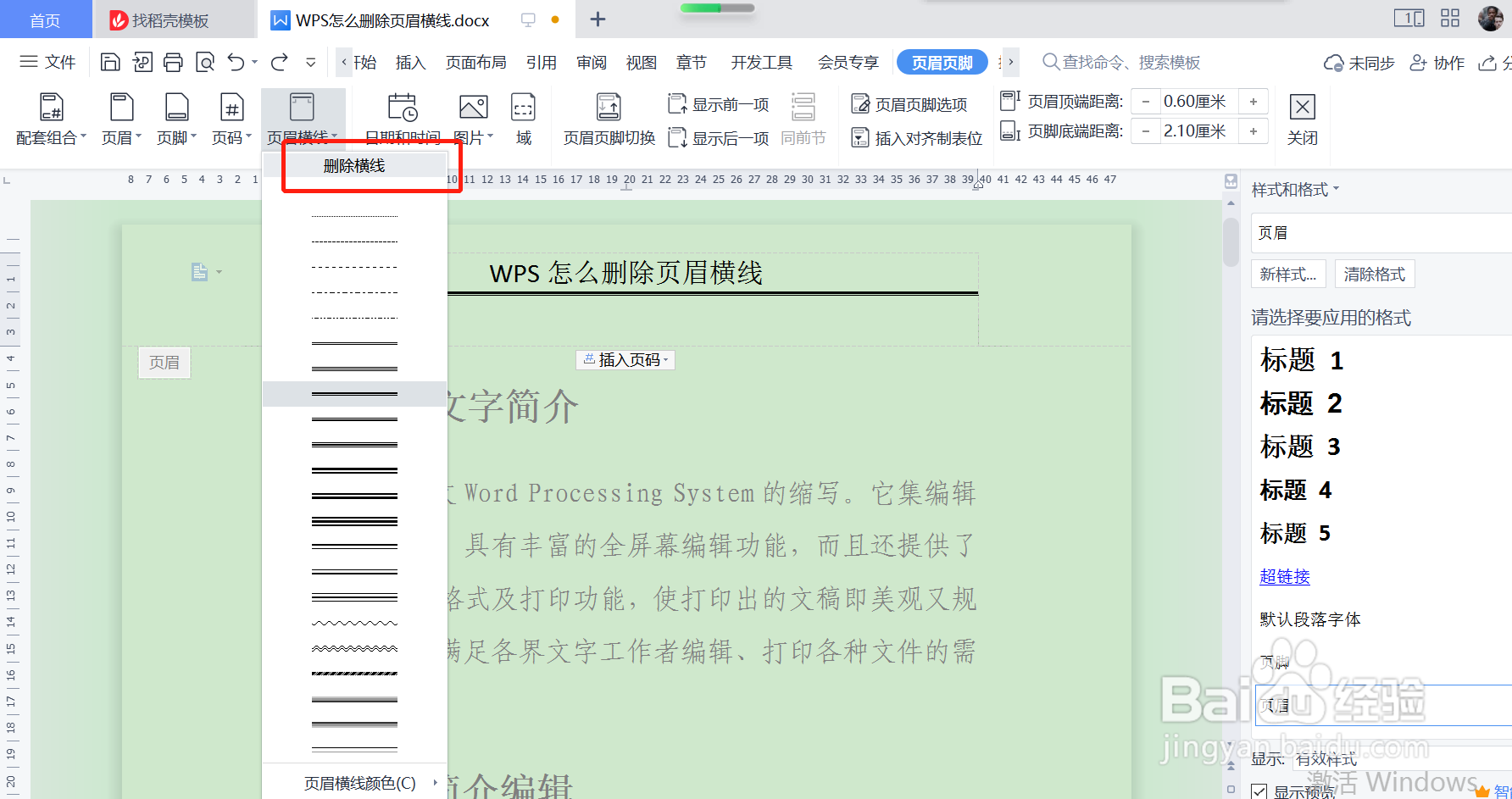The image size is (1512, 799).
Task: Increase 页眉顶端距离 with plus button
Action: pos(1253,102)
